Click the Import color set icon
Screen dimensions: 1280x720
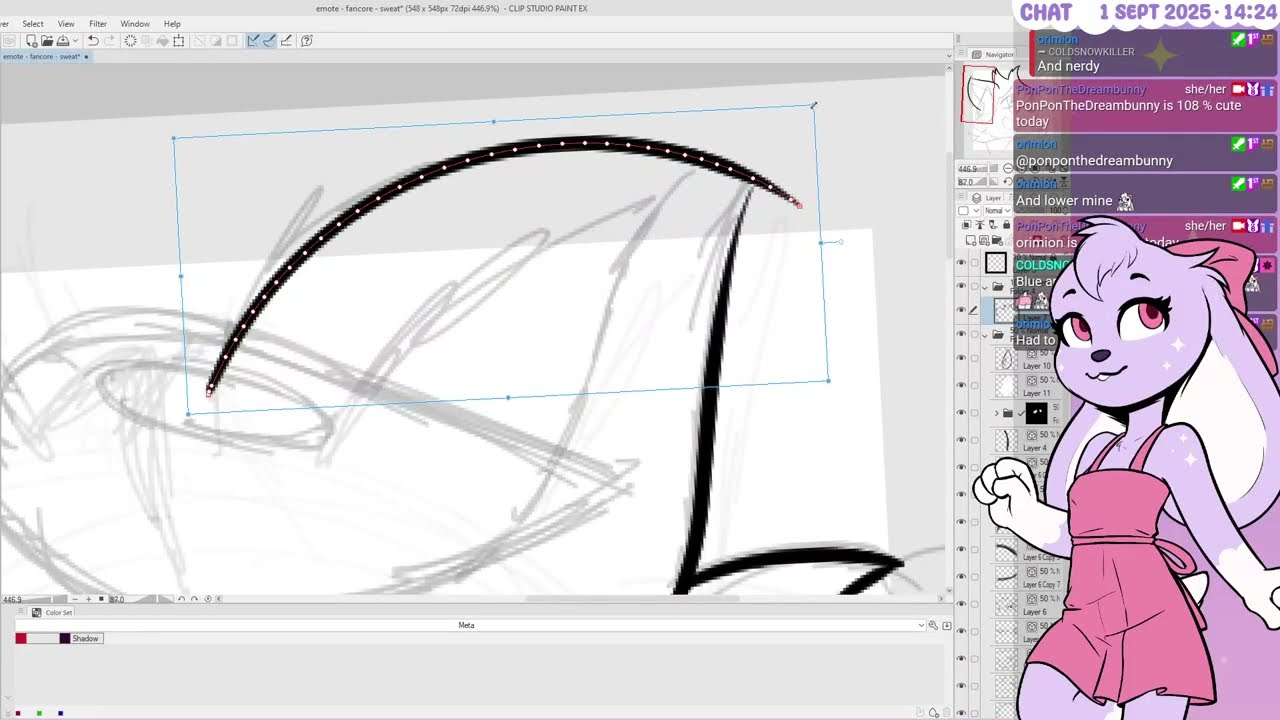946,626
